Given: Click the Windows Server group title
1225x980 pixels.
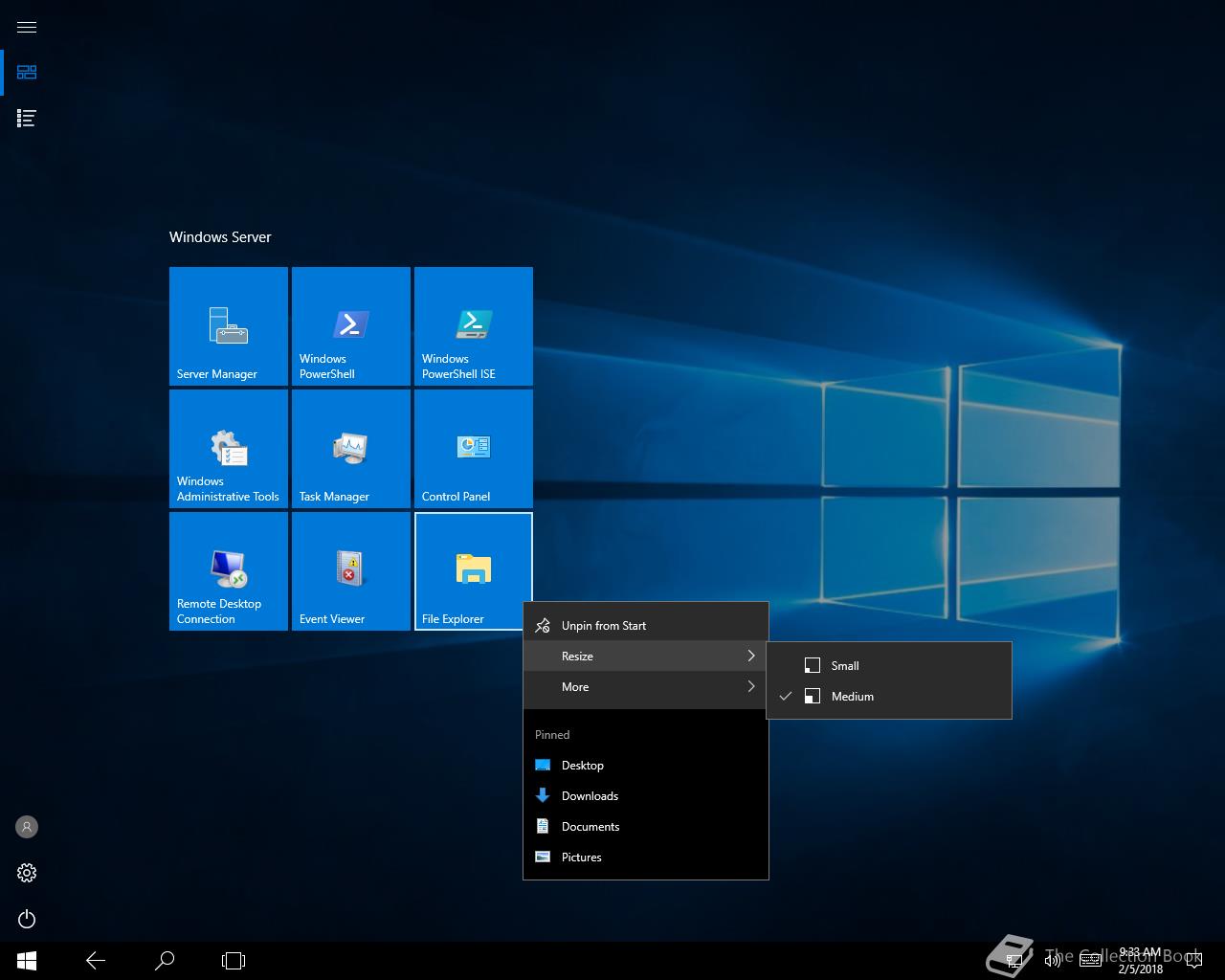Looking at the screenshot, I should [x=220, y=237].
